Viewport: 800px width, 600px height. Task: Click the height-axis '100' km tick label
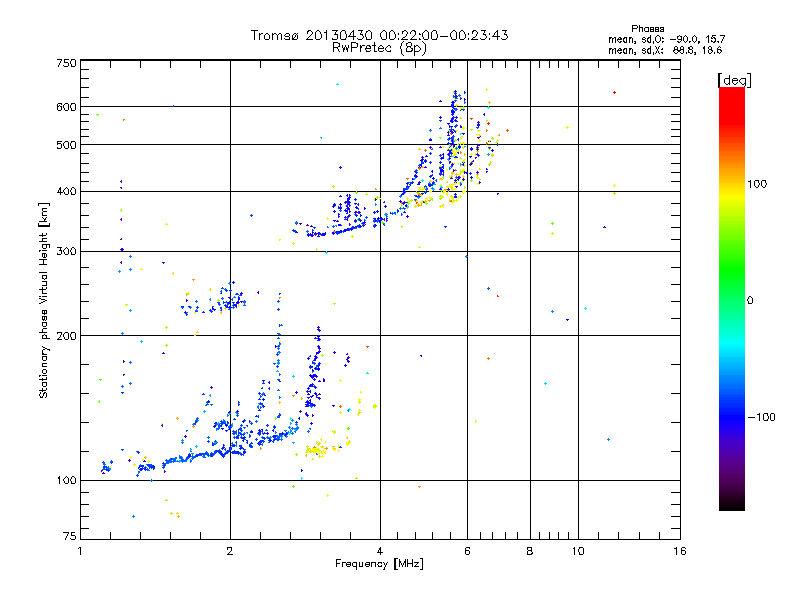[x=67, y=481]
